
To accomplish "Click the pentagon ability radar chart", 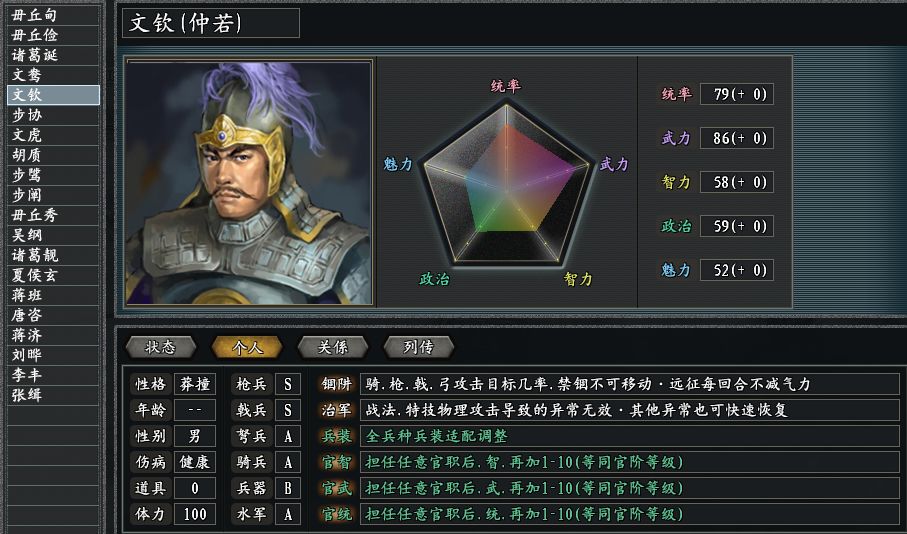I will tap(506, 182).
